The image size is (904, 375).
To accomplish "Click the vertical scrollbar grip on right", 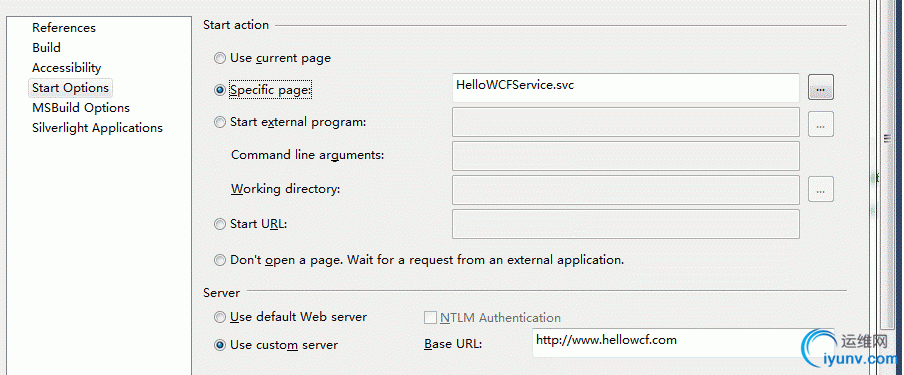I will point(888,138).
